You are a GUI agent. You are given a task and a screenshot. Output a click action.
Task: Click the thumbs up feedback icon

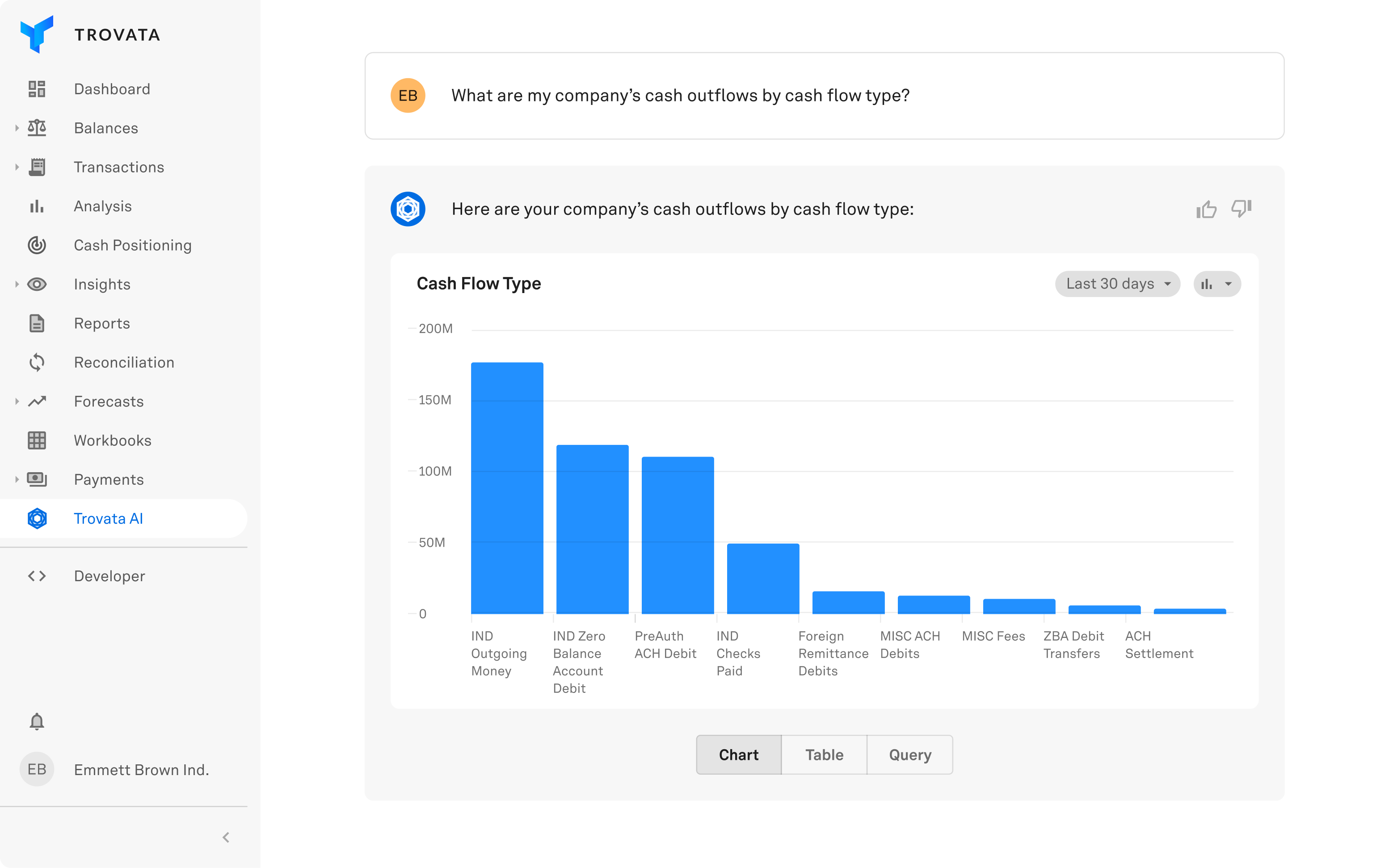pos(1206,210)
